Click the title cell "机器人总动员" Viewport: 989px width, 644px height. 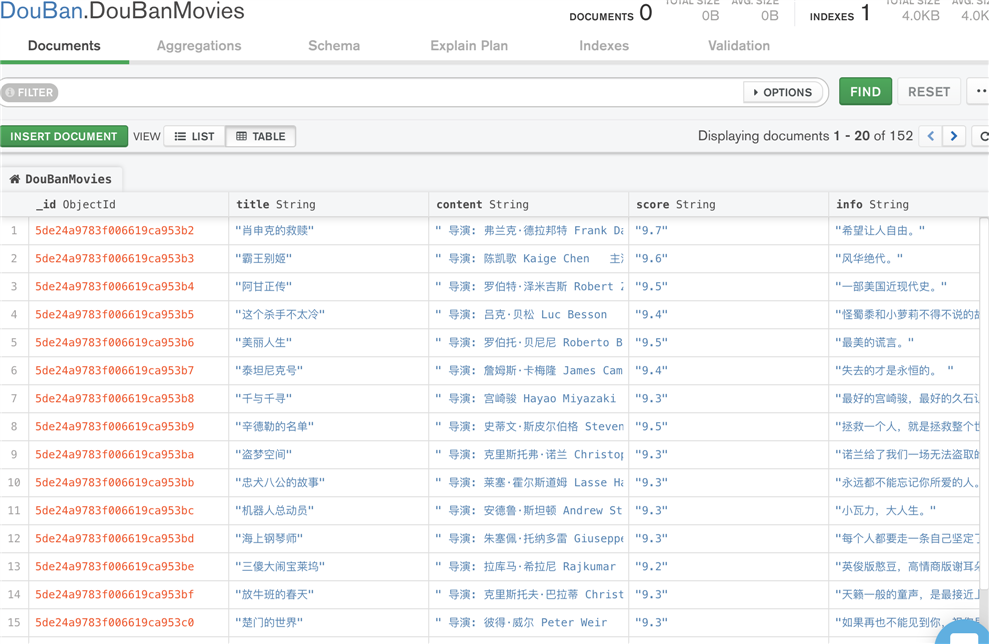[x=328, y=510]
